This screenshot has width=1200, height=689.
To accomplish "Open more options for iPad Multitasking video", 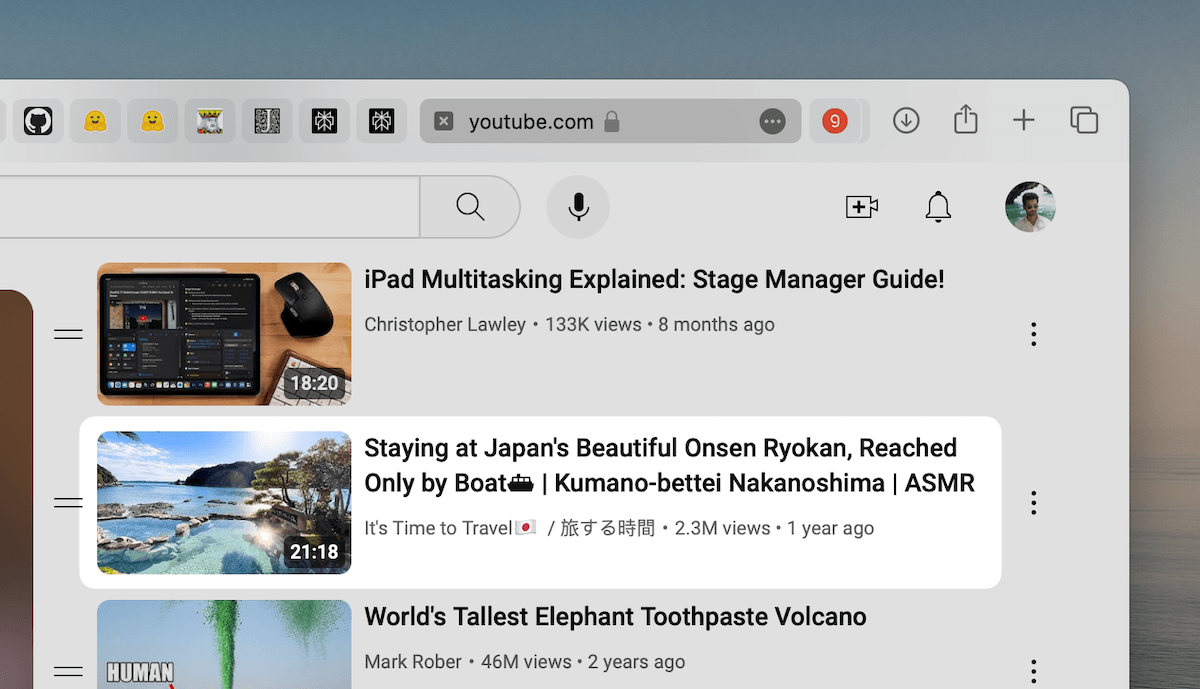I will tap(1033, 334).
